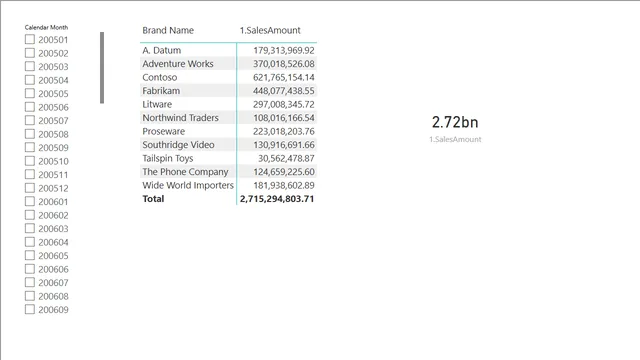Toggle the 200510 month filter
Viewport: 640px width, 360px height.
(30, 161)
